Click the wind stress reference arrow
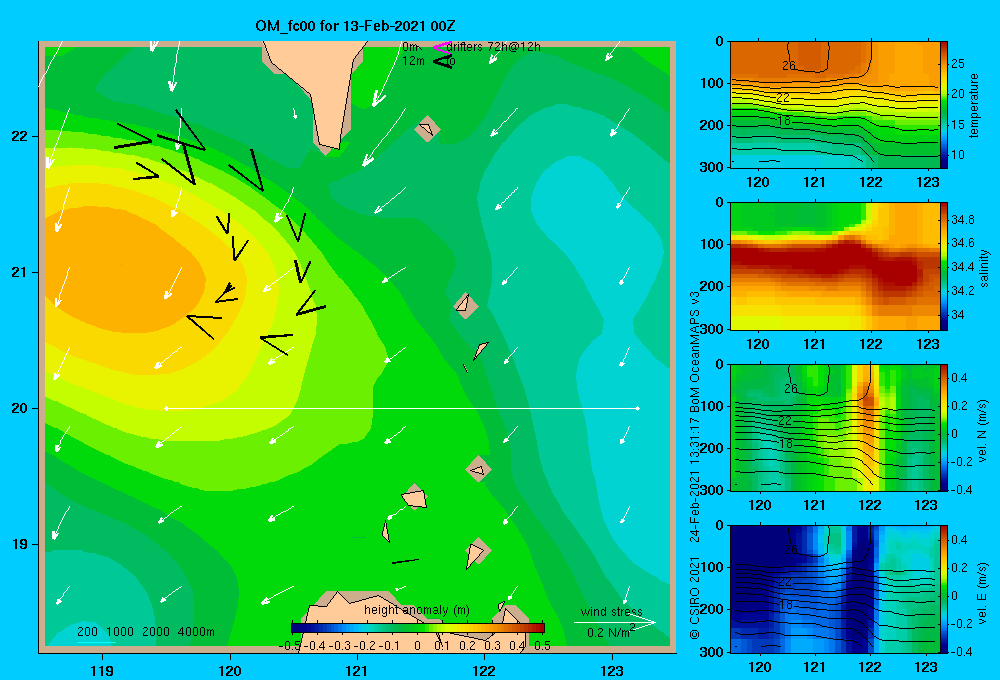 tap(614, 622)
